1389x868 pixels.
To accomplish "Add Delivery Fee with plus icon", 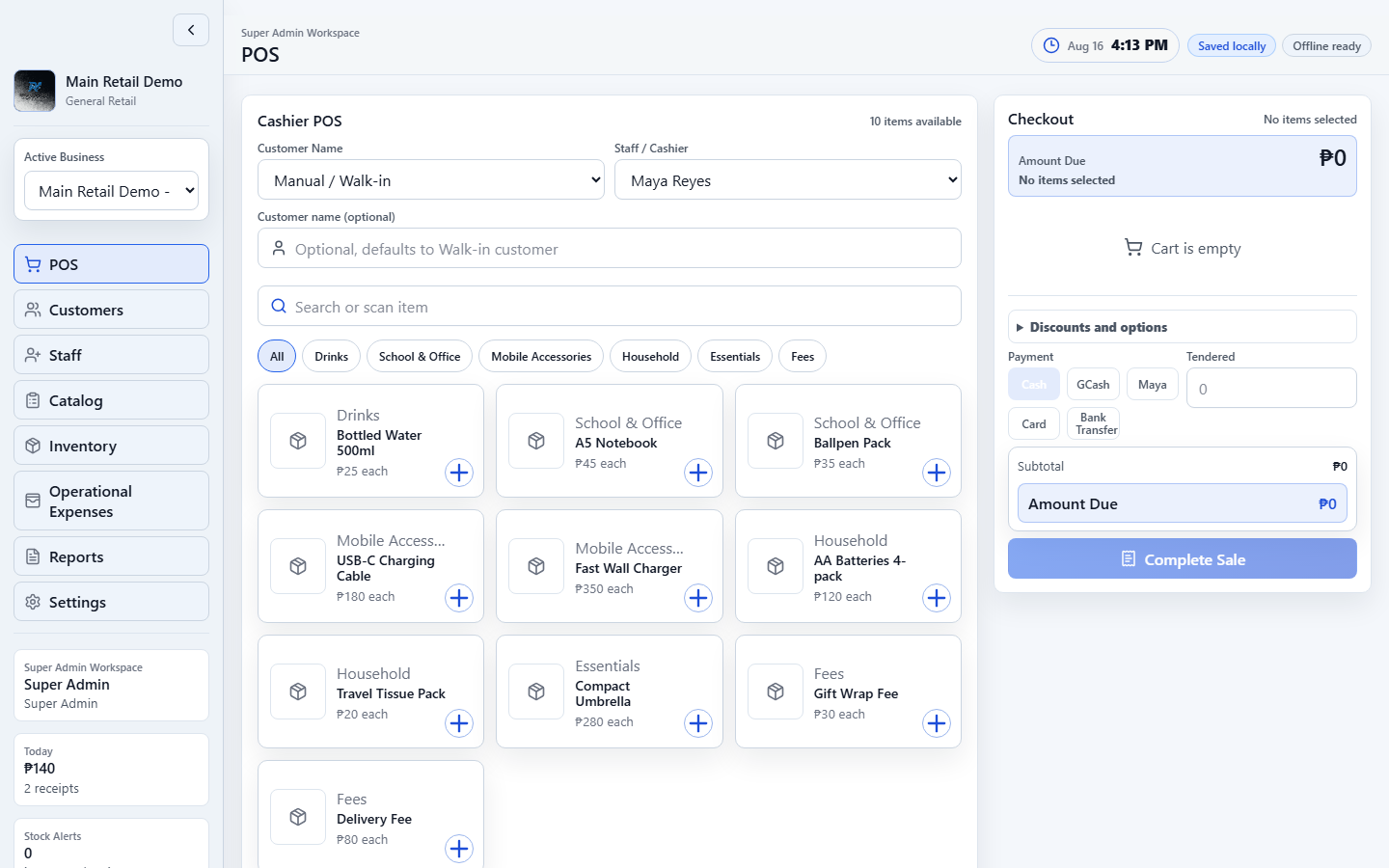I will [x=459, y=849].
